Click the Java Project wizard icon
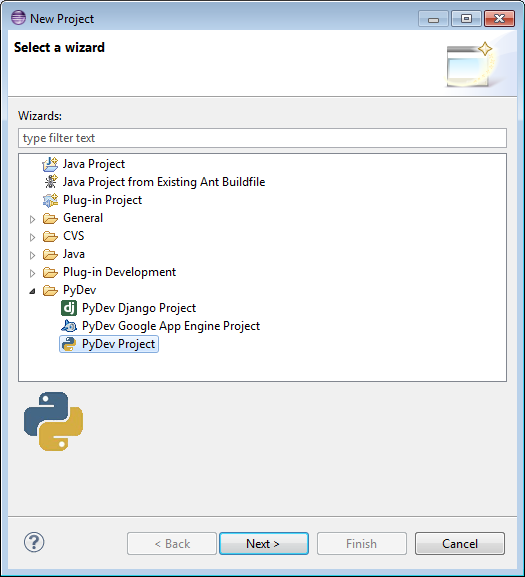 click(x=50, y=164)
